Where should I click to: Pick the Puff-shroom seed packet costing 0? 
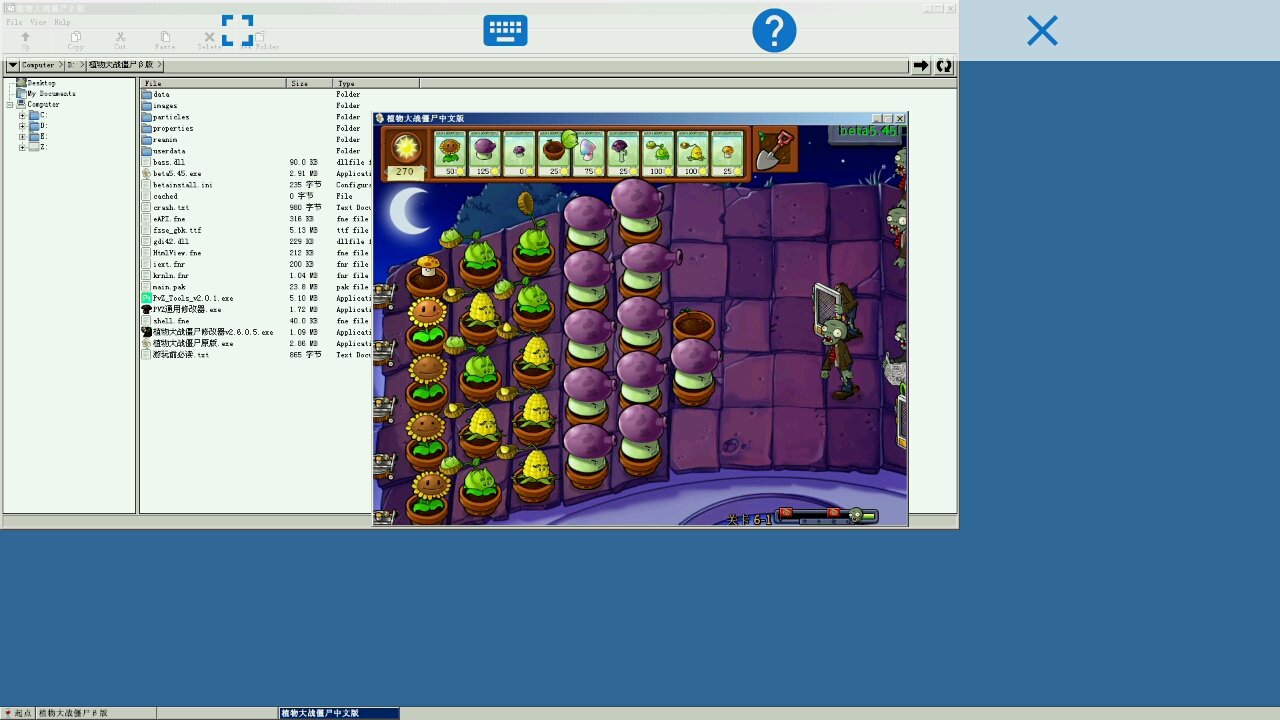(519, 153)
